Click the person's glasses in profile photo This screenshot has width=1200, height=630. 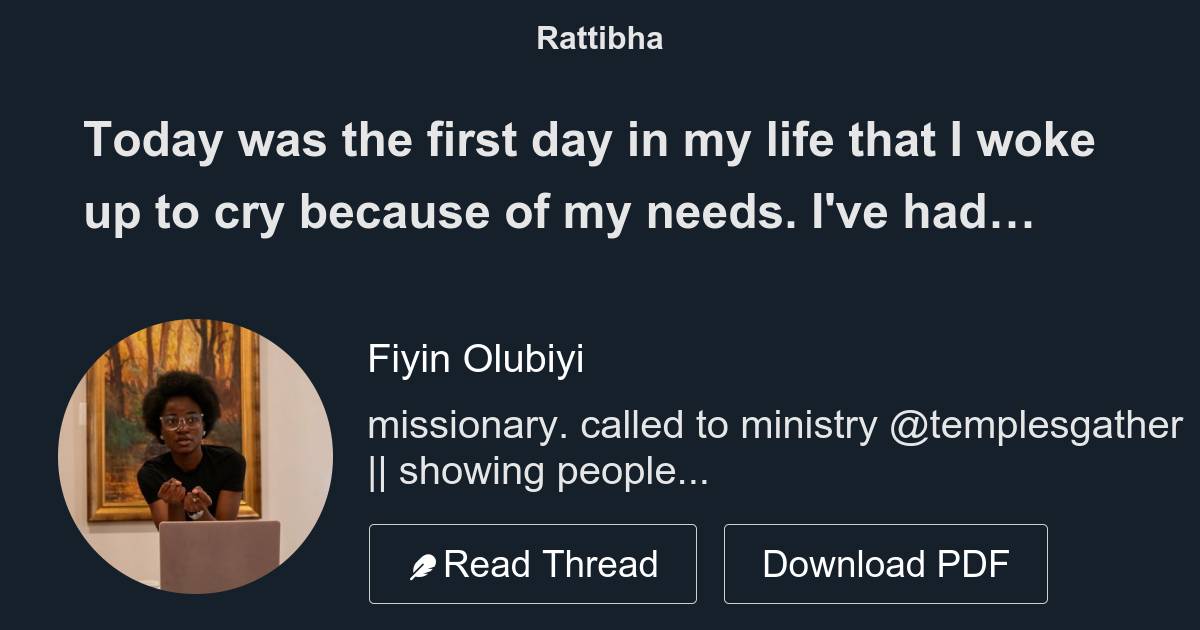[181, 421]
